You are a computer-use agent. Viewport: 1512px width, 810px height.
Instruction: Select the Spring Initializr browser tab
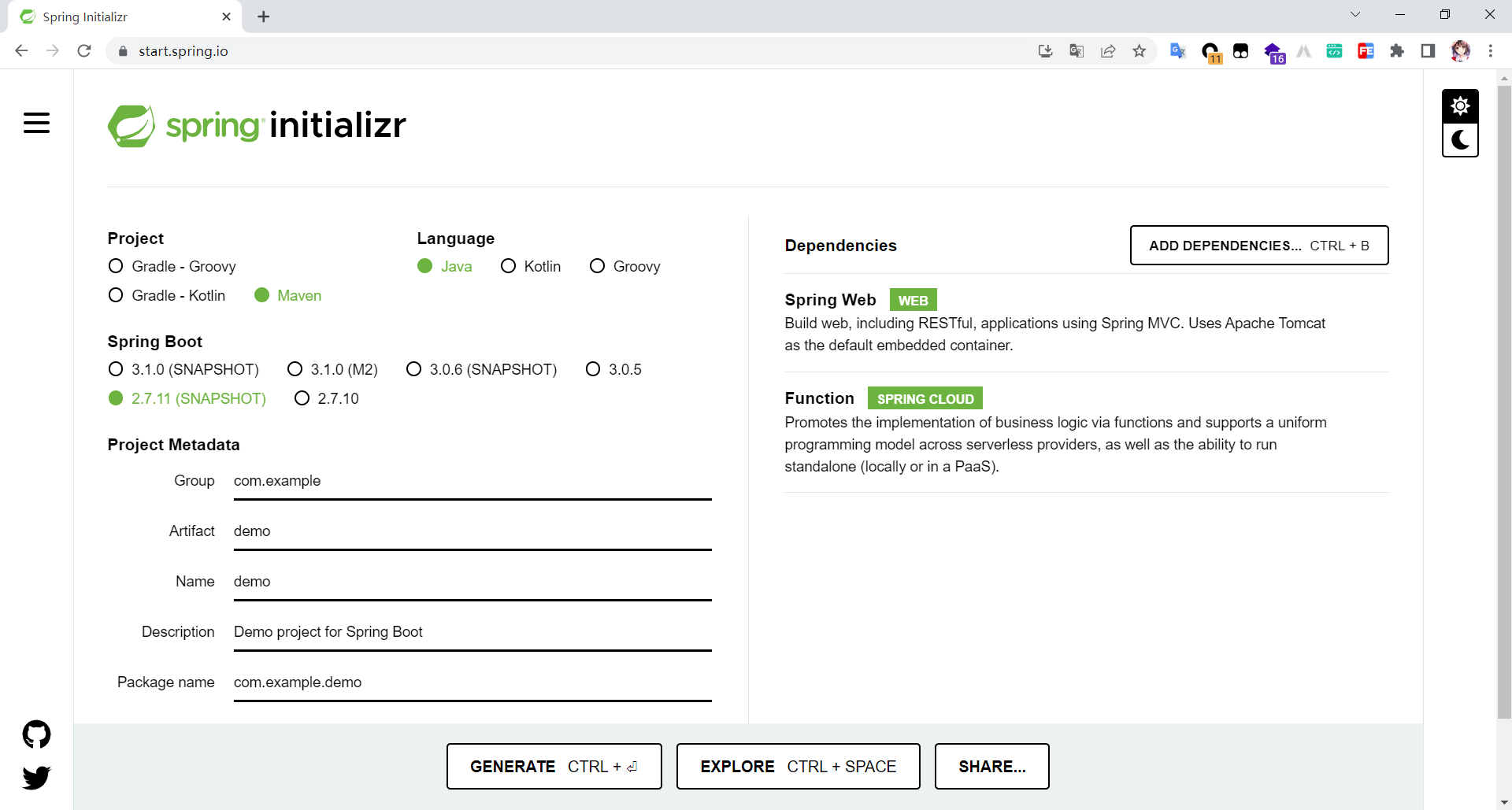pyautogui.click(x=126, y=17)
